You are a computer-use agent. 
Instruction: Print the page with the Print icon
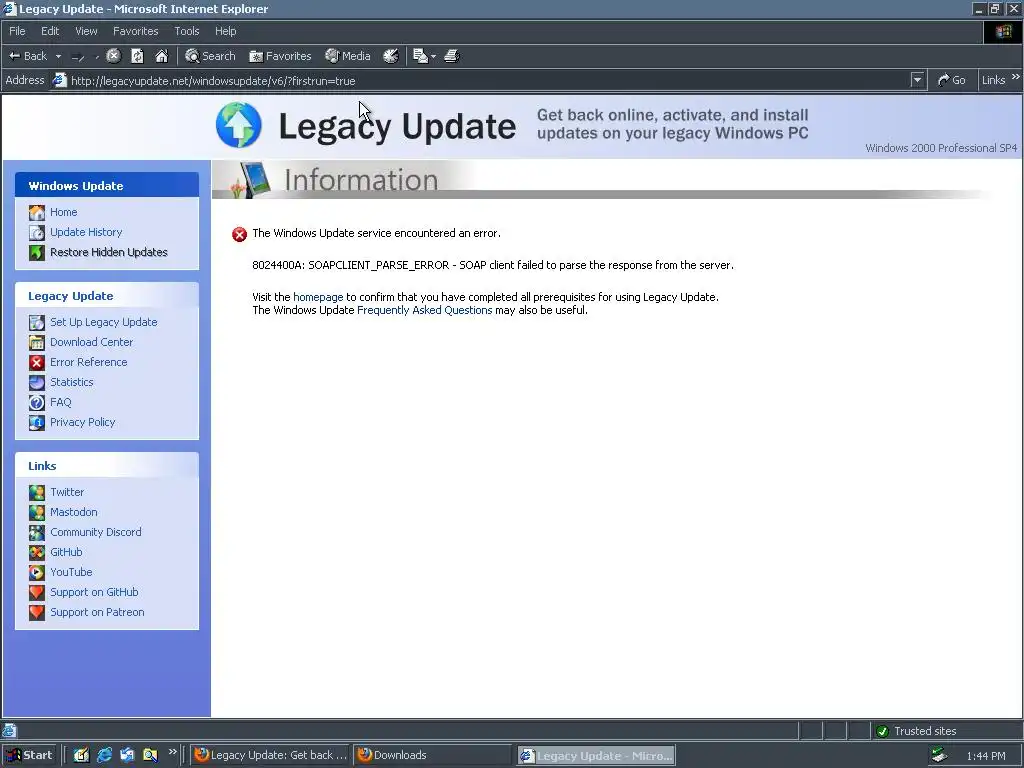point(452,56)
